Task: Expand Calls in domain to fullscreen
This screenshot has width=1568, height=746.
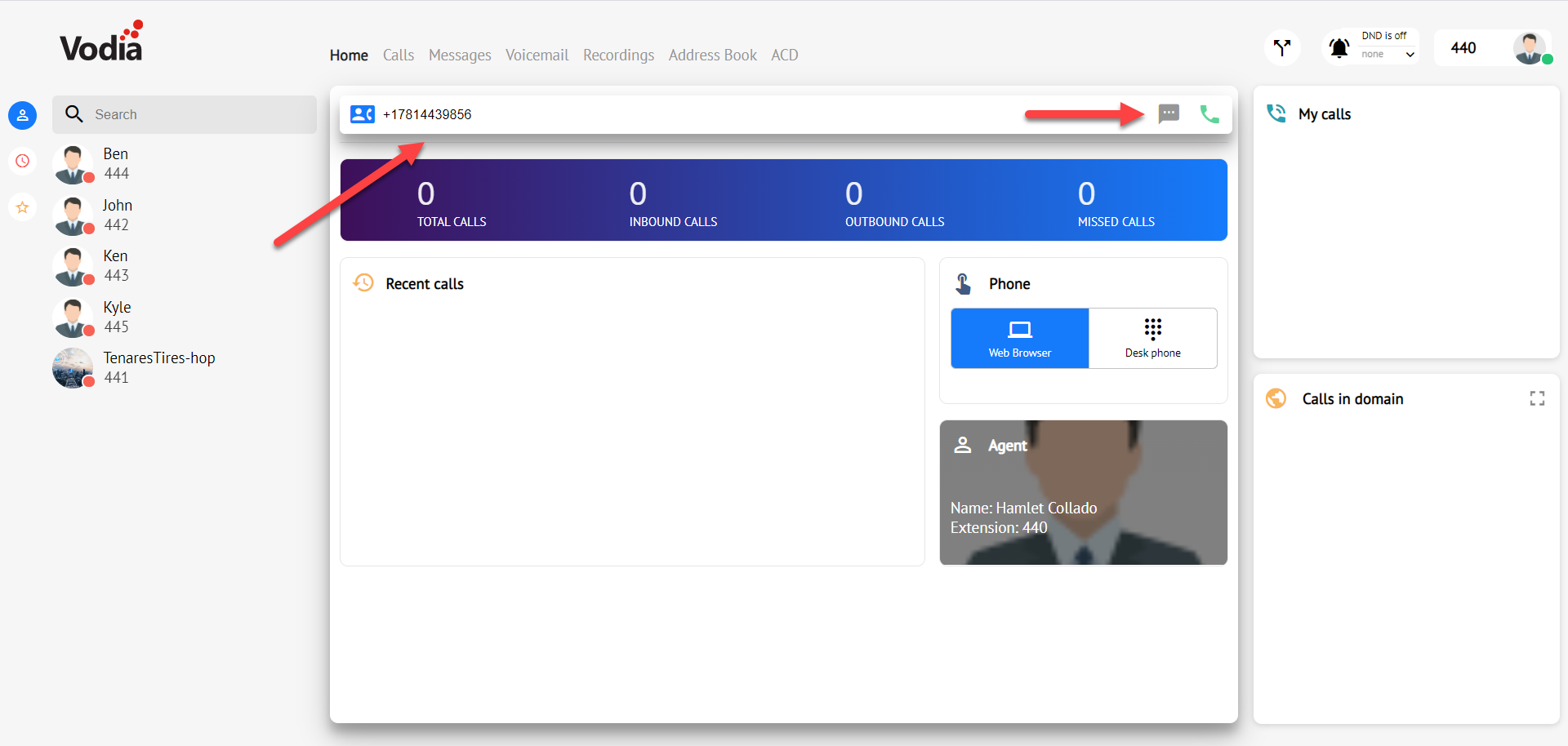Action: [1537, 398]
